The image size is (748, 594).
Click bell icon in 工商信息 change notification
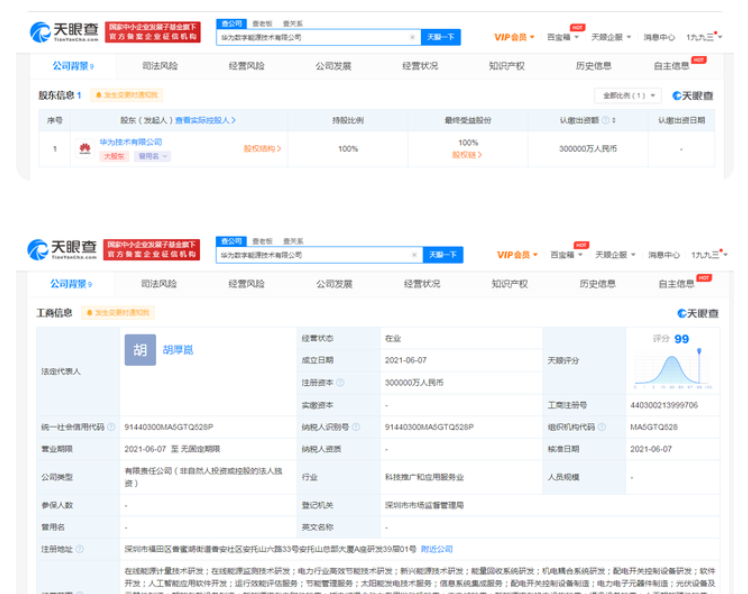[x=89, y=313]
